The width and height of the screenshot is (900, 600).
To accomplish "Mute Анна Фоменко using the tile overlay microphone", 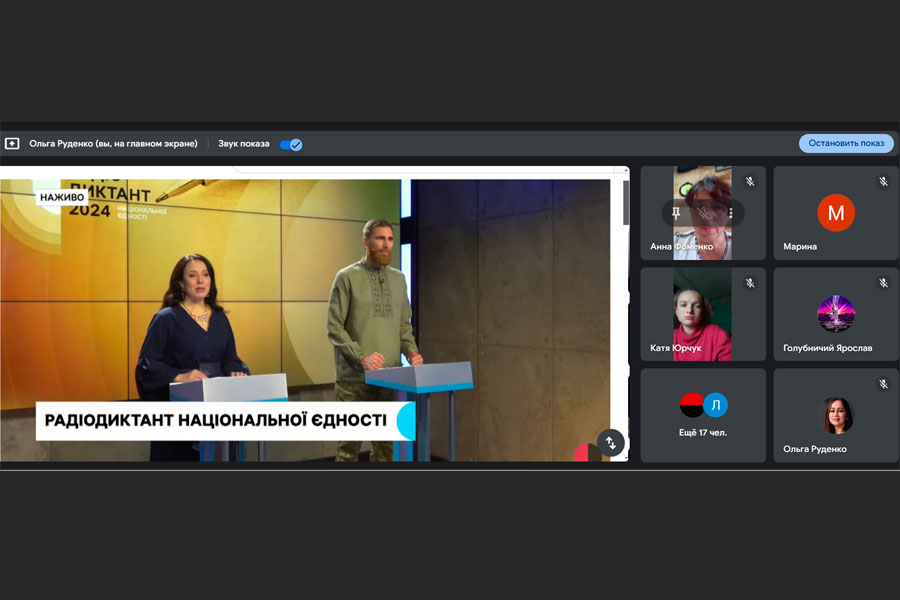I will point(703,212).
